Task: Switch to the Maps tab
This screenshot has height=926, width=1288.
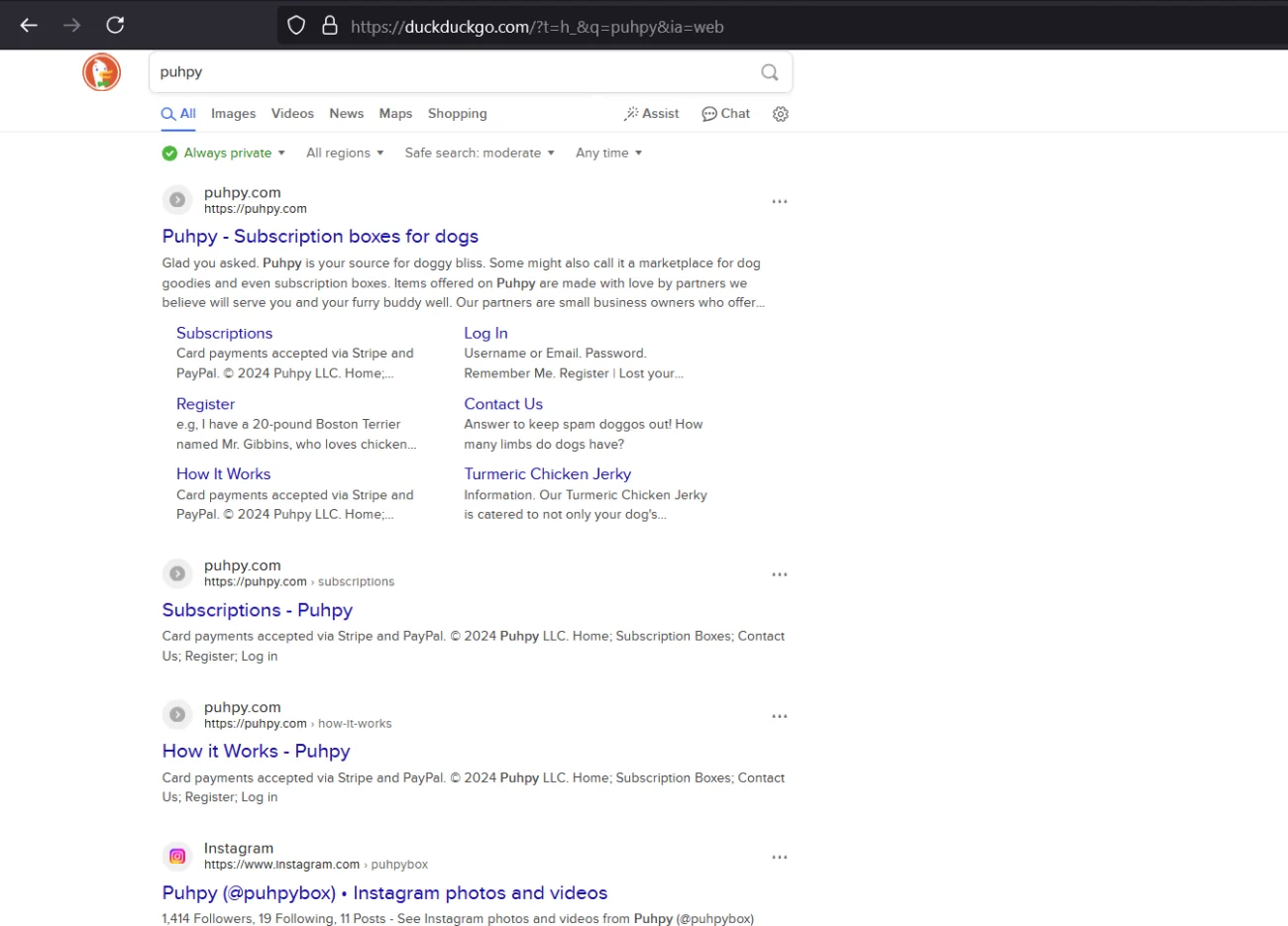Action: point(395,114)
